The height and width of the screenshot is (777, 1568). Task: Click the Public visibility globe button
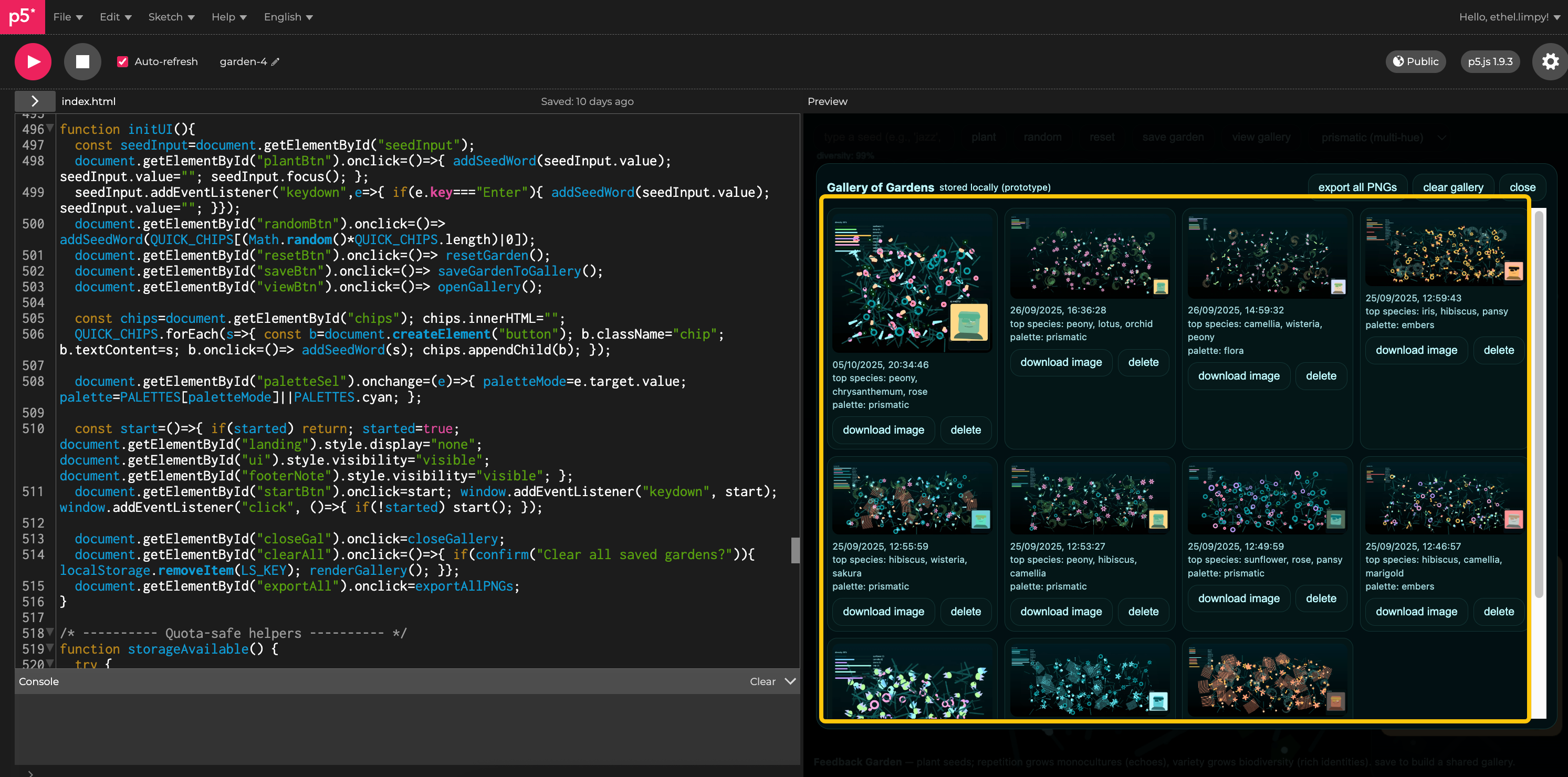[1415, 61]
